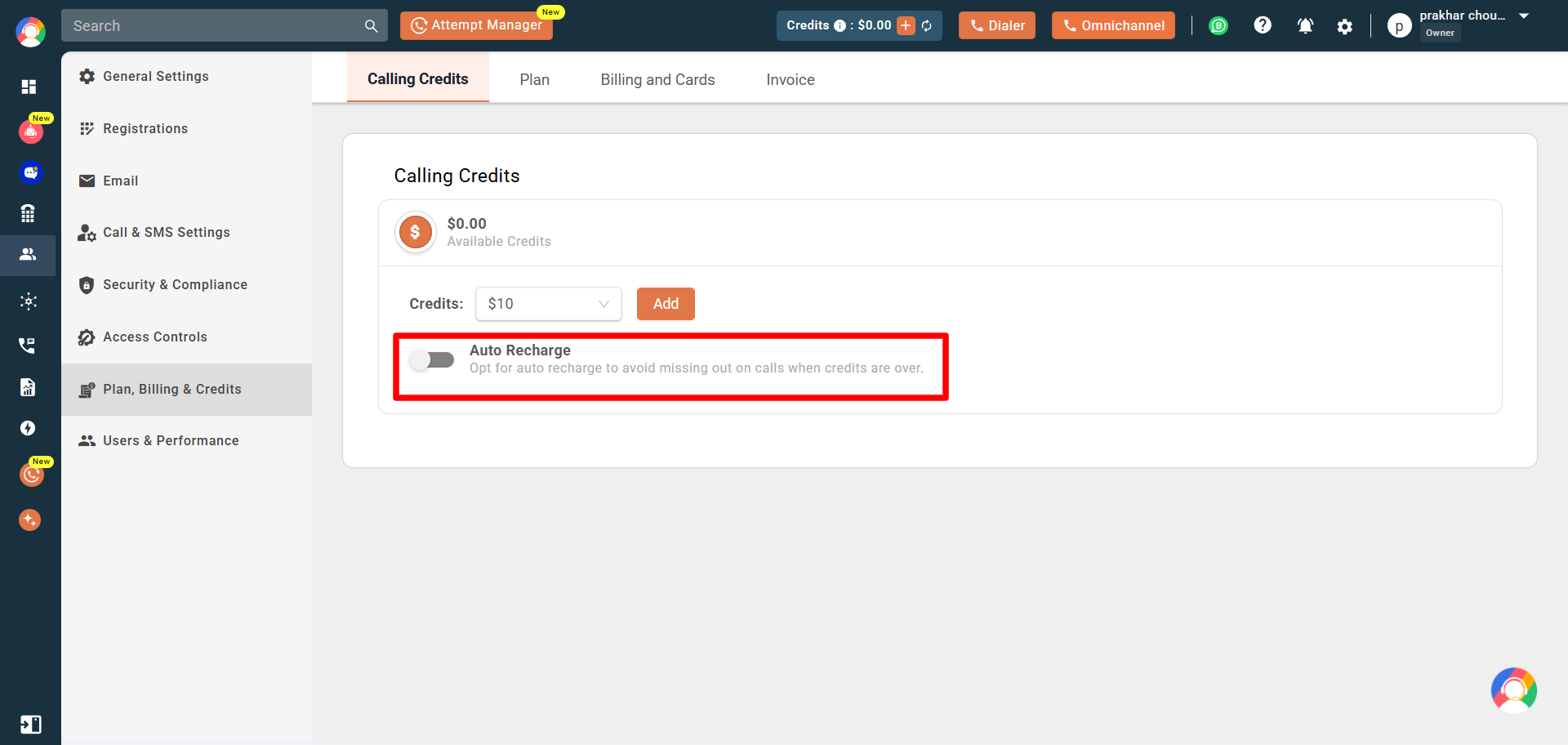1568x745 pixels.
Task: Open the Omnichannel button
Action: 1114,25
